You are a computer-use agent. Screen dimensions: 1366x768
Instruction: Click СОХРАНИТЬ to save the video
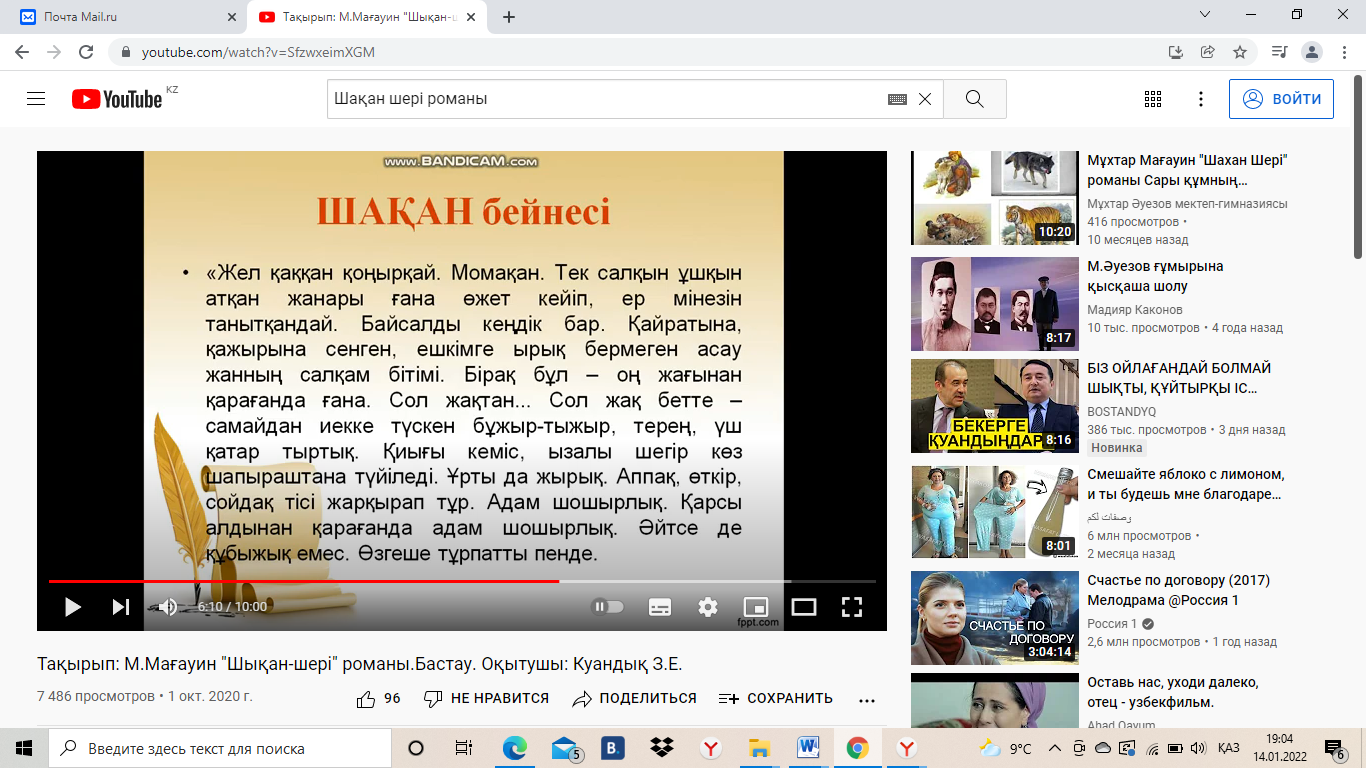pyautogui.click(x=775, y=699)
